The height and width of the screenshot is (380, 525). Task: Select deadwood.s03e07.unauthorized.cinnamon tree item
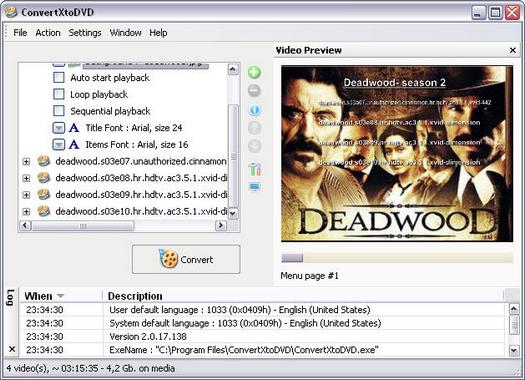click(141, 161)
